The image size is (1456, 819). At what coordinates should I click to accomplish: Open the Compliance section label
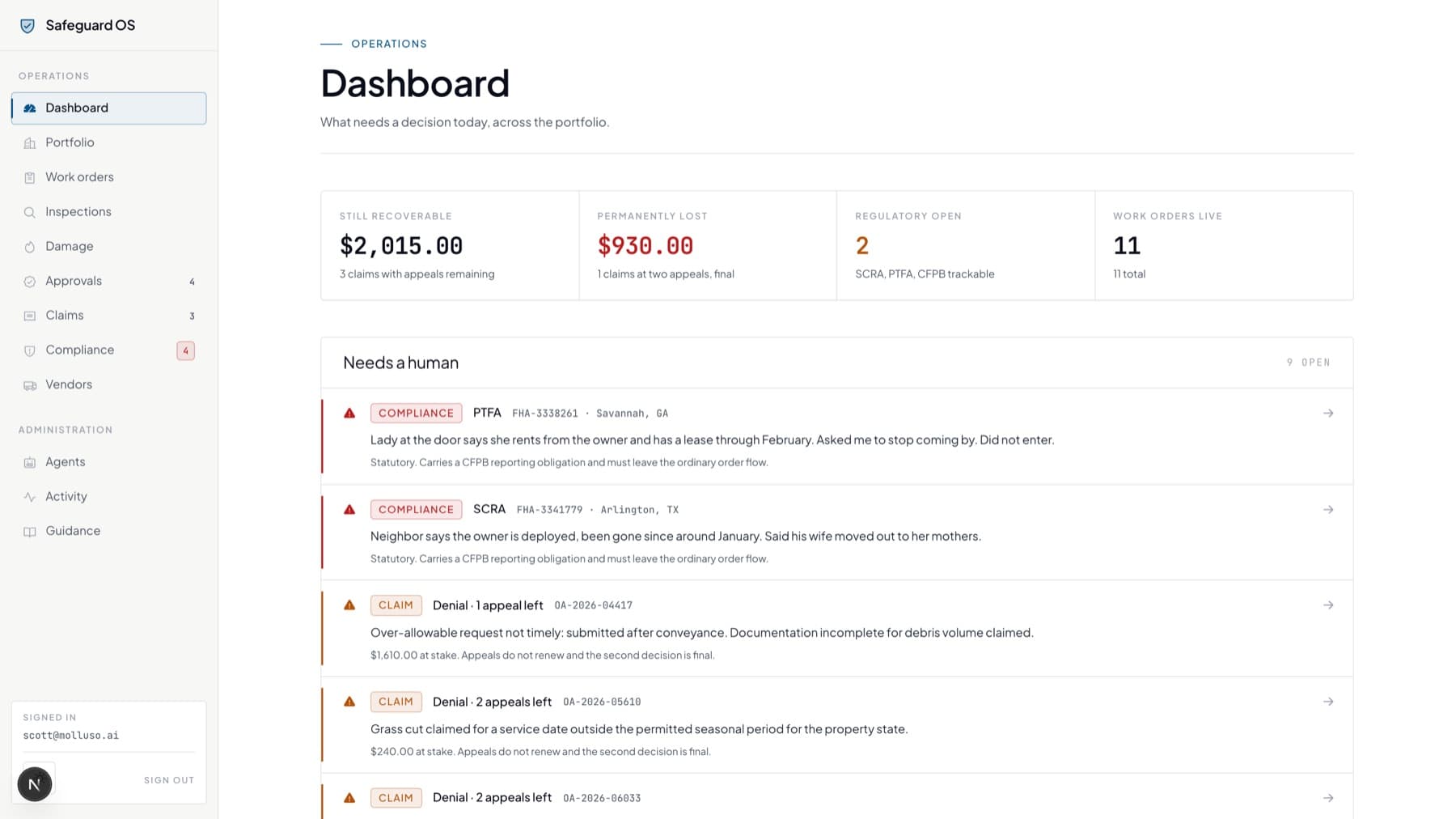click(80, 350)
